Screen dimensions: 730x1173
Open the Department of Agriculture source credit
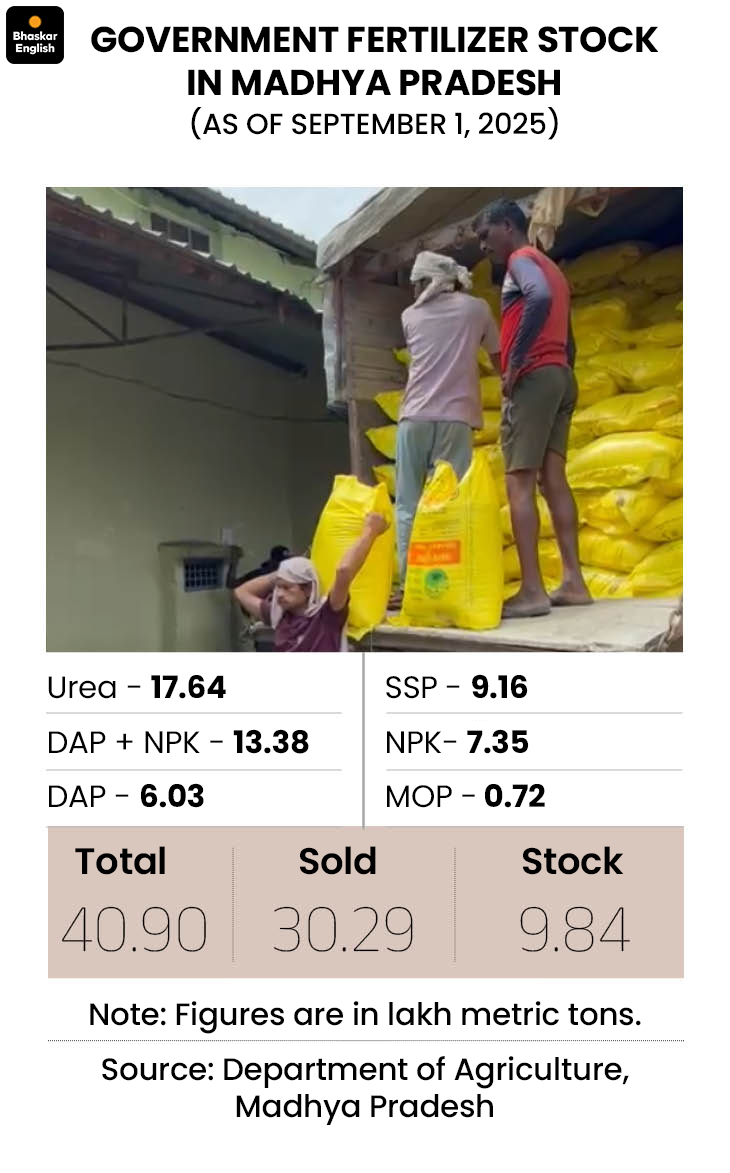coord(365,1087)
